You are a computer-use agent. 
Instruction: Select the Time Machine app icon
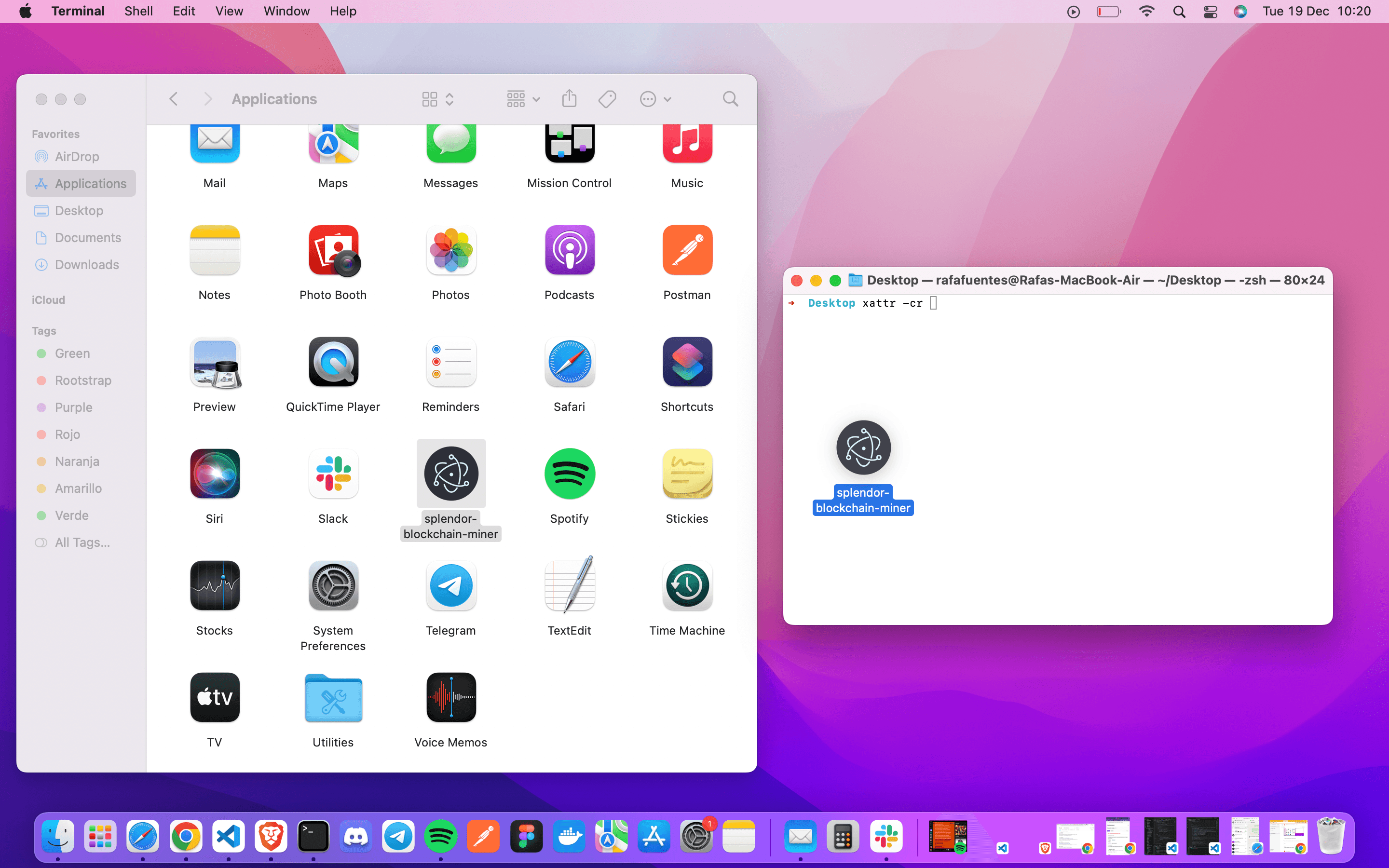pos(687,586)
